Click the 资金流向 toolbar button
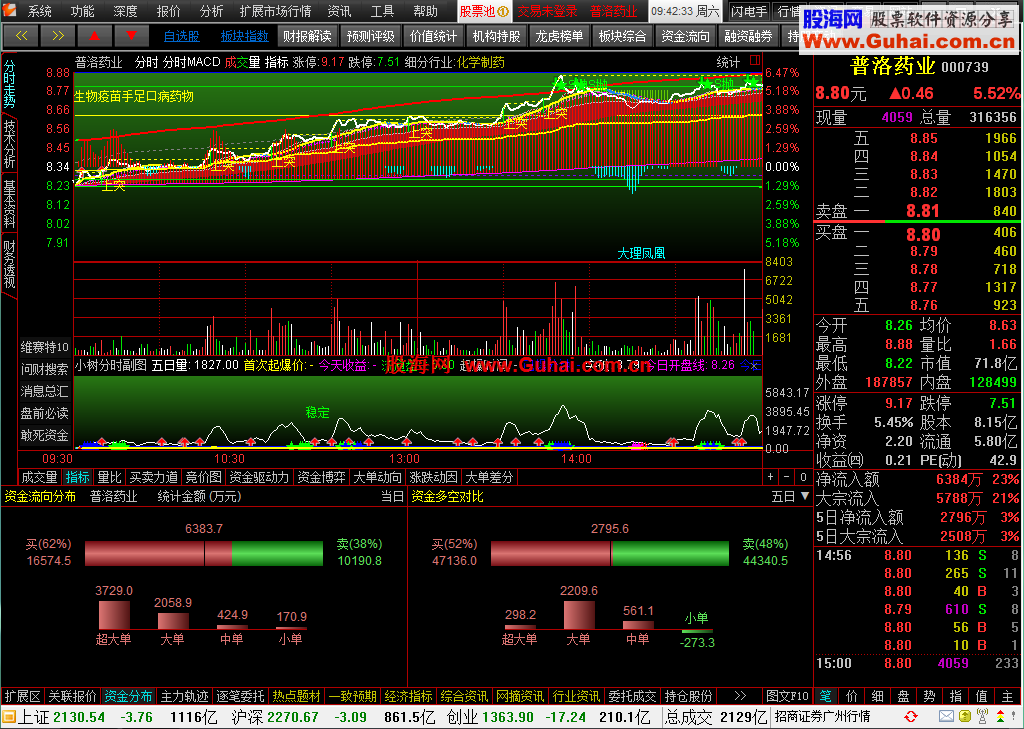Screen dimensions: 1024x729 [685, 37]
